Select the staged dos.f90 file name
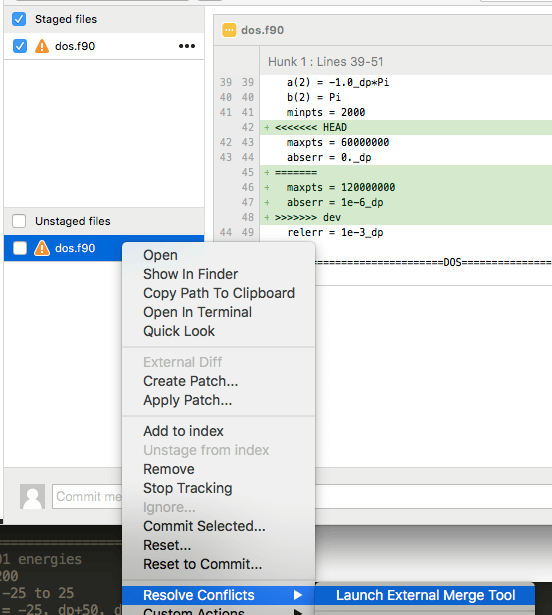The width and height of the screenshot is (552, 615). click(x=75, y=46)
